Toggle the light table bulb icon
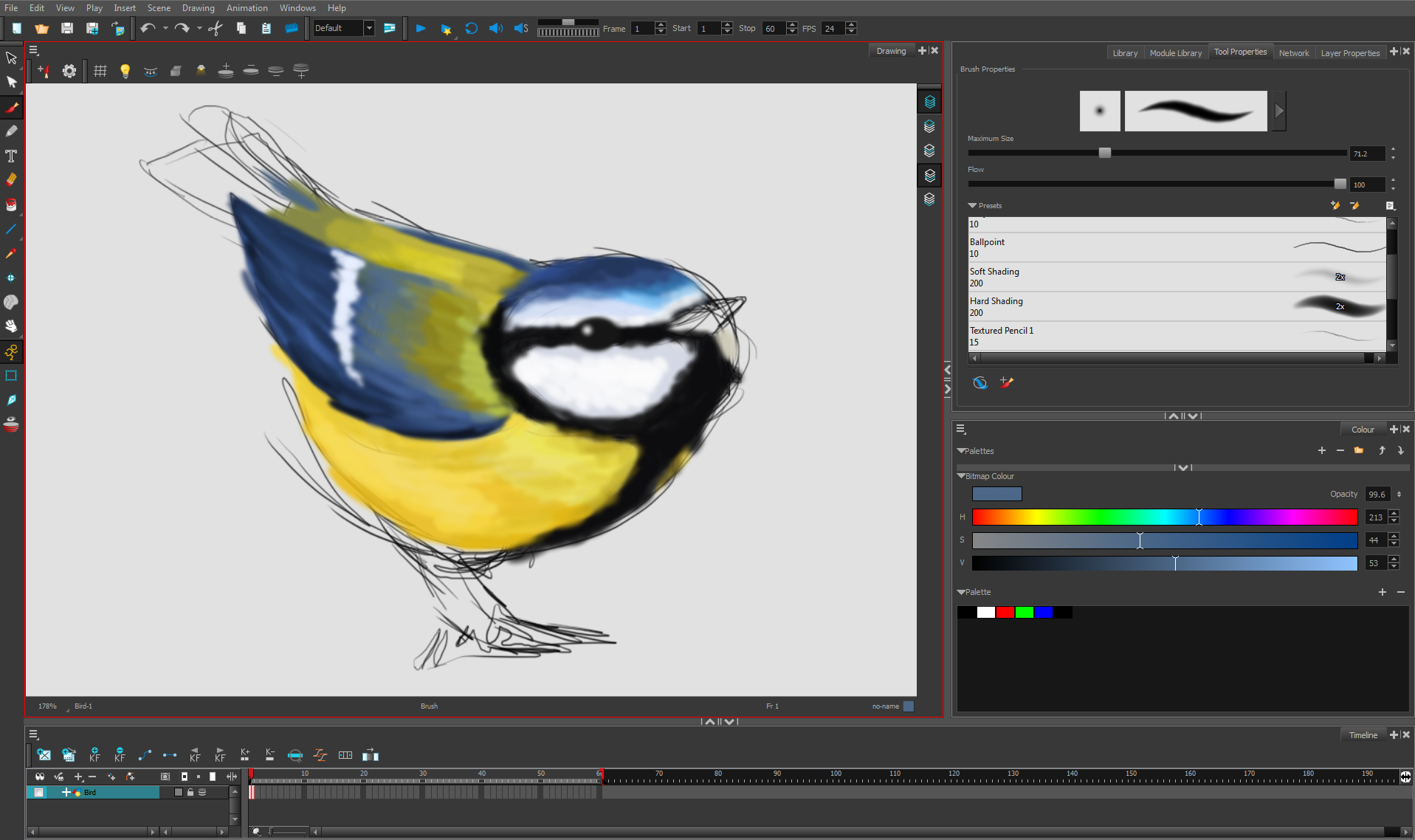This screenshot has height=840, width=1415. 125,71
